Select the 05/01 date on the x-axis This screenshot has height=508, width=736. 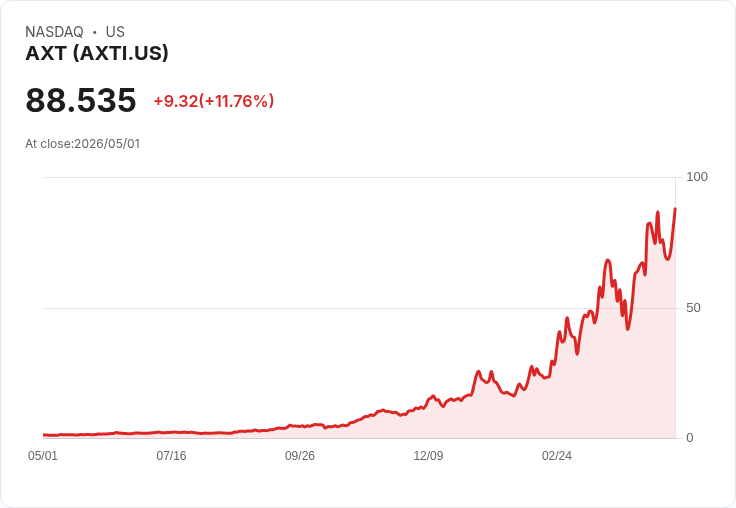43,455
